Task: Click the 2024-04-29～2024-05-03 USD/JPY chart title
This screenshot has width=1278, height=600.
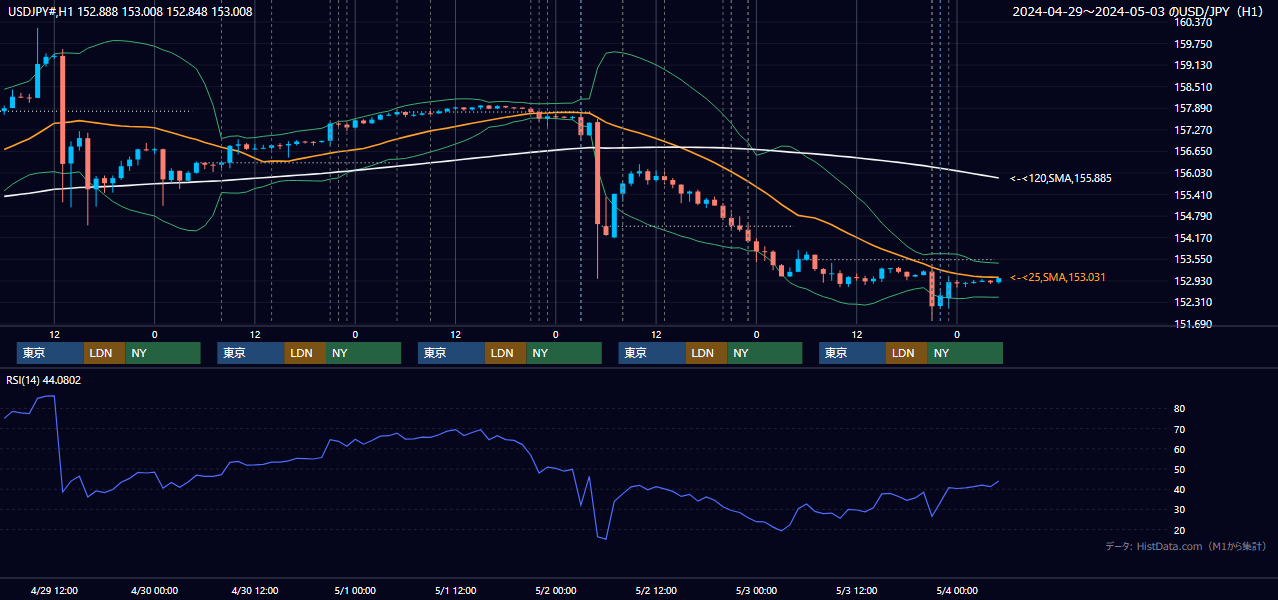Action: [1140, 11]
